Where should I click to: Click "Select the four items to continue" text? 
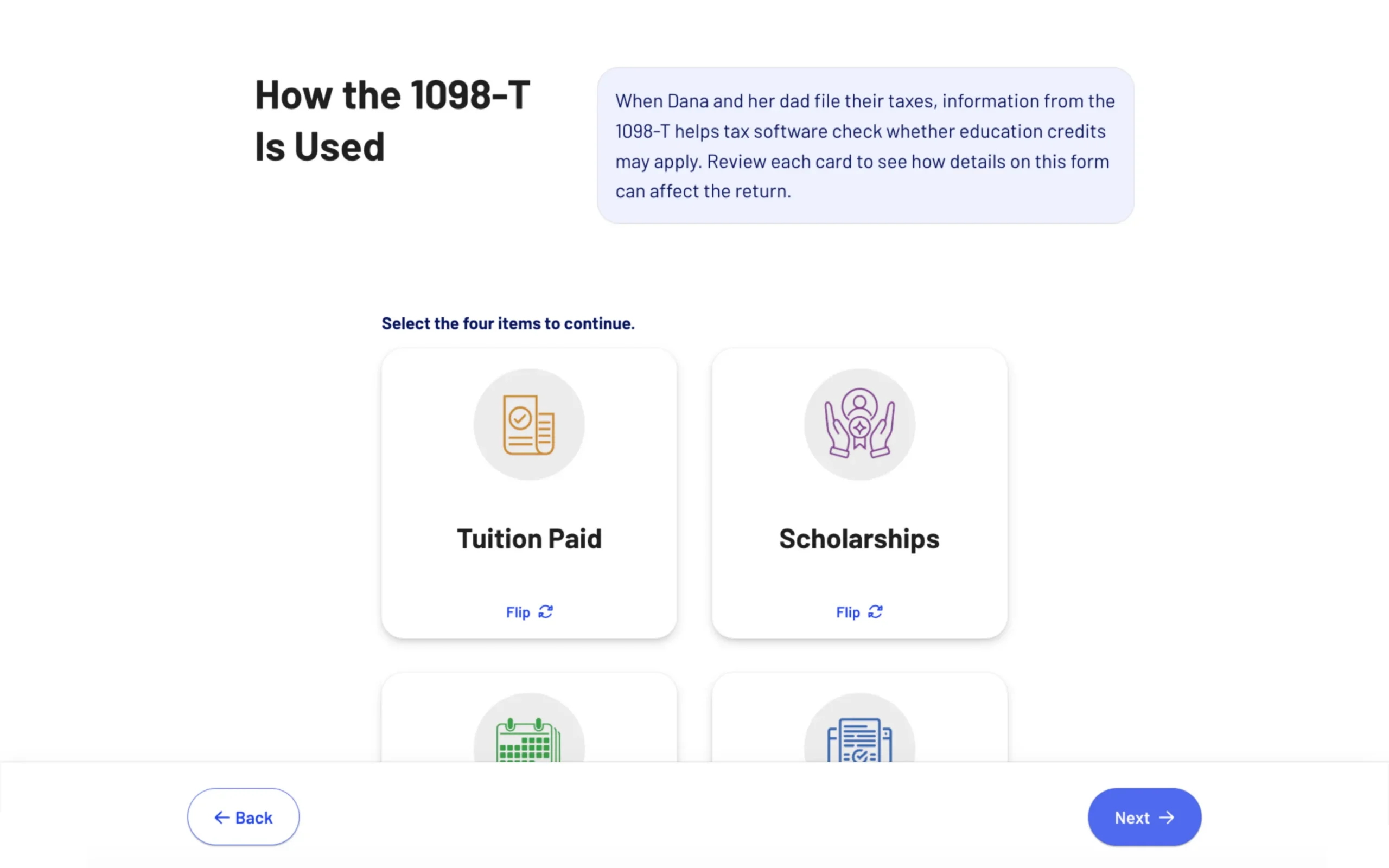tap(508, 323)
